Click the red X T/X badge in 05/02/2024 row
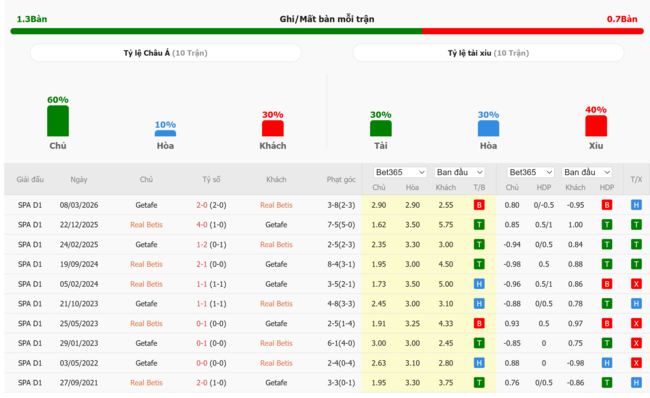 tap(636, 284)
